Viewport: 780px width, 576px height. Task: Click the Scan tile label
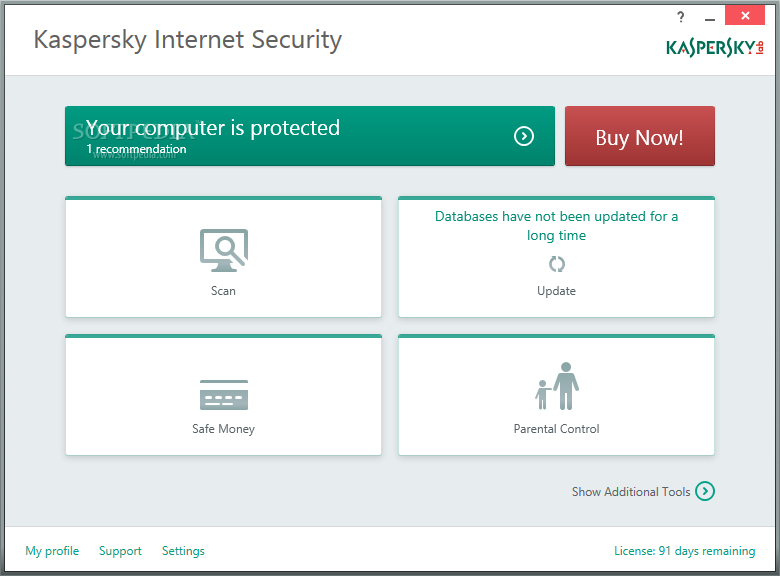click(223, 291)
